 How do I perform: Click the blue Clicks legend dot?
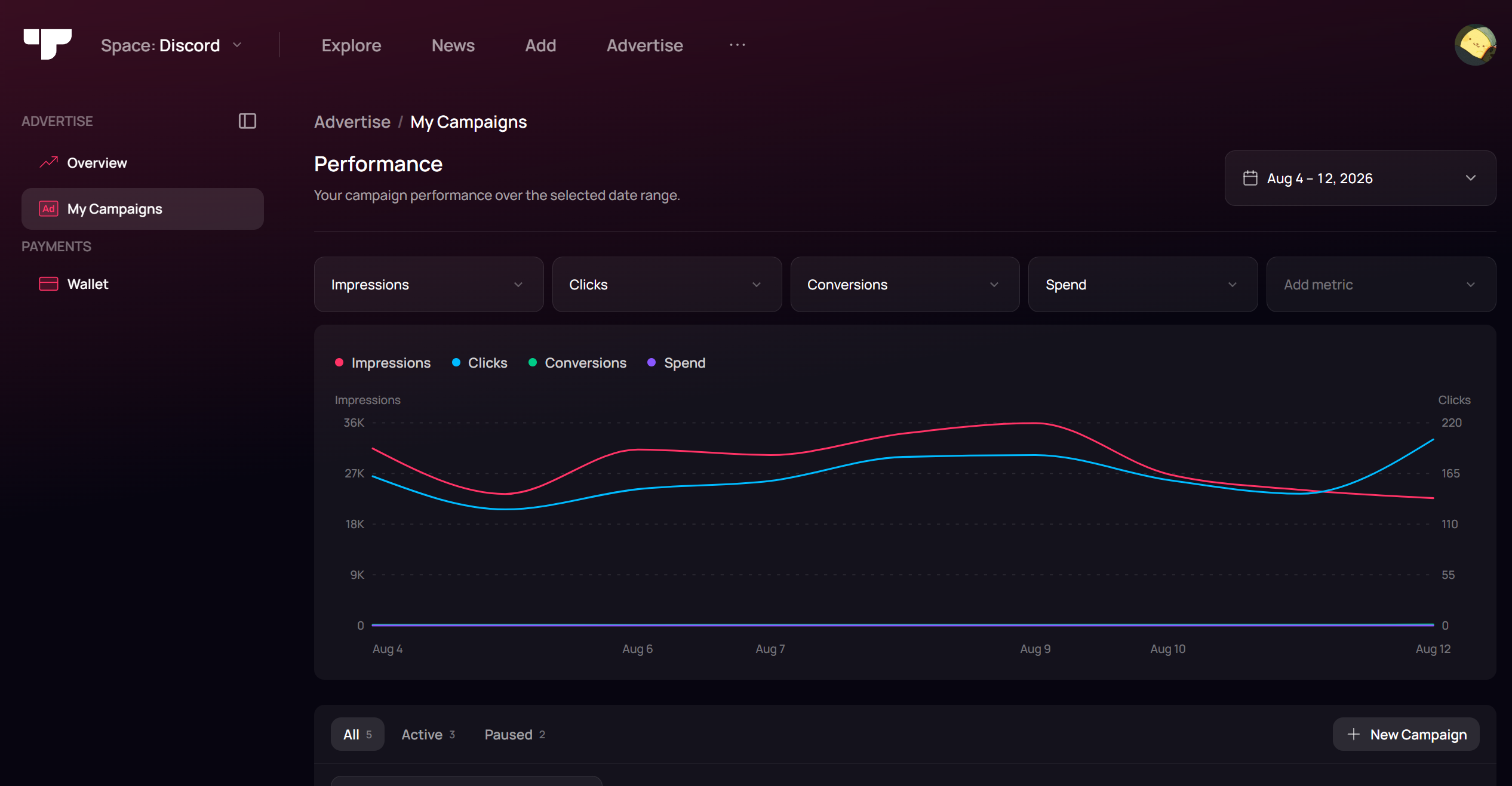coord(456,362)
